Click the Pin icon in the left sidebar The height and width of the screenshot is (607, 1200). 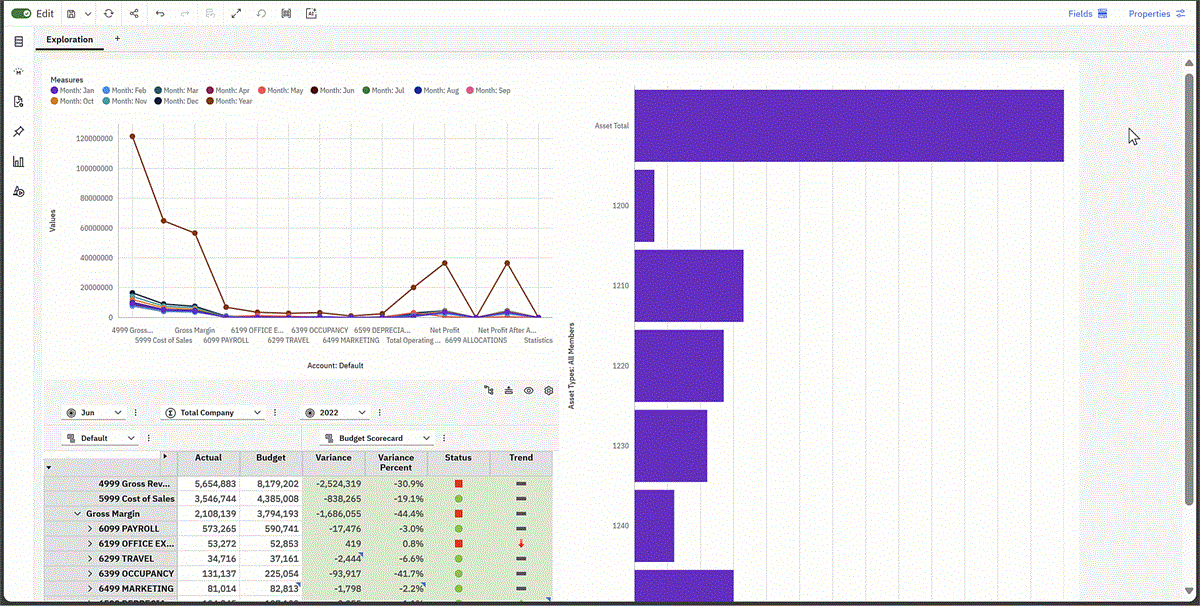tap(18, 131)
